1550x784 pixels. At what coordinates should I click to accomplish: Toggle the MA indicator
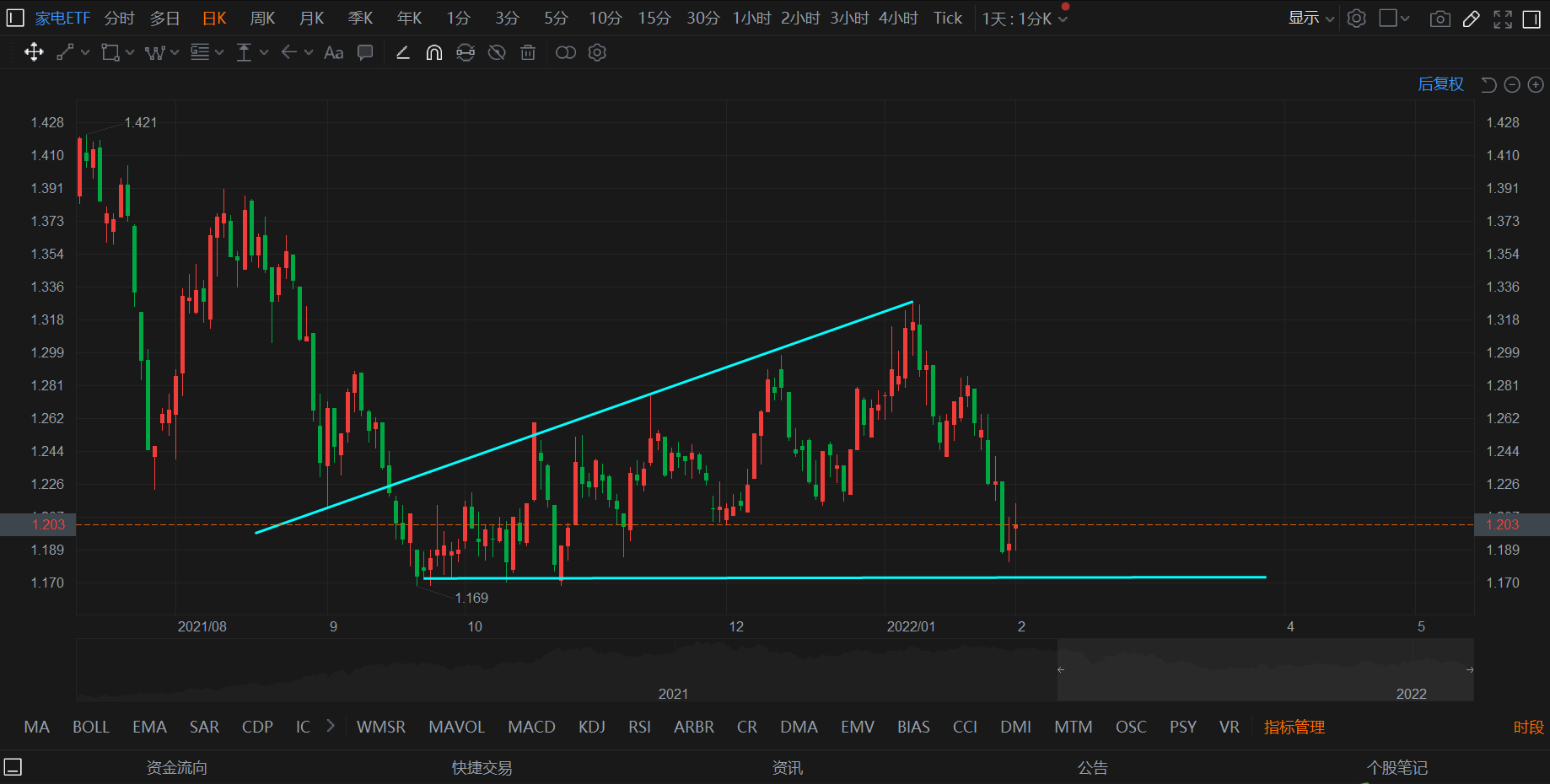[x=36, y=727]
